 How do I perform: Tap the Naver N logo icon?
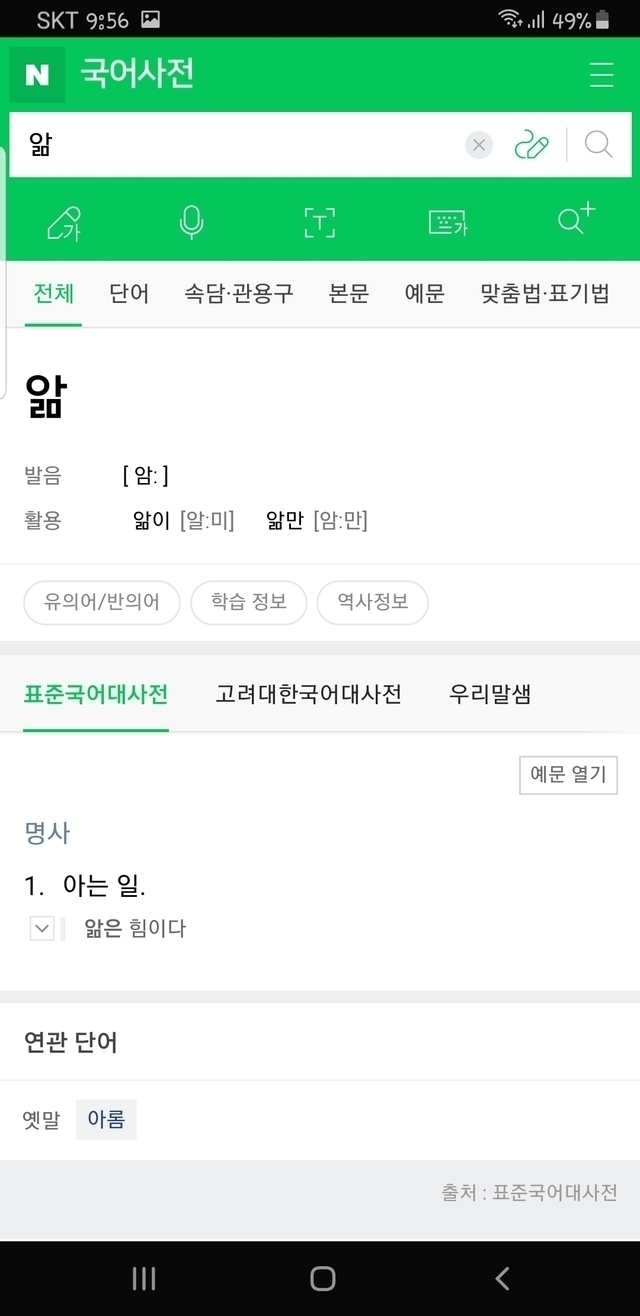pyautogui.click(x=38, y=75)
